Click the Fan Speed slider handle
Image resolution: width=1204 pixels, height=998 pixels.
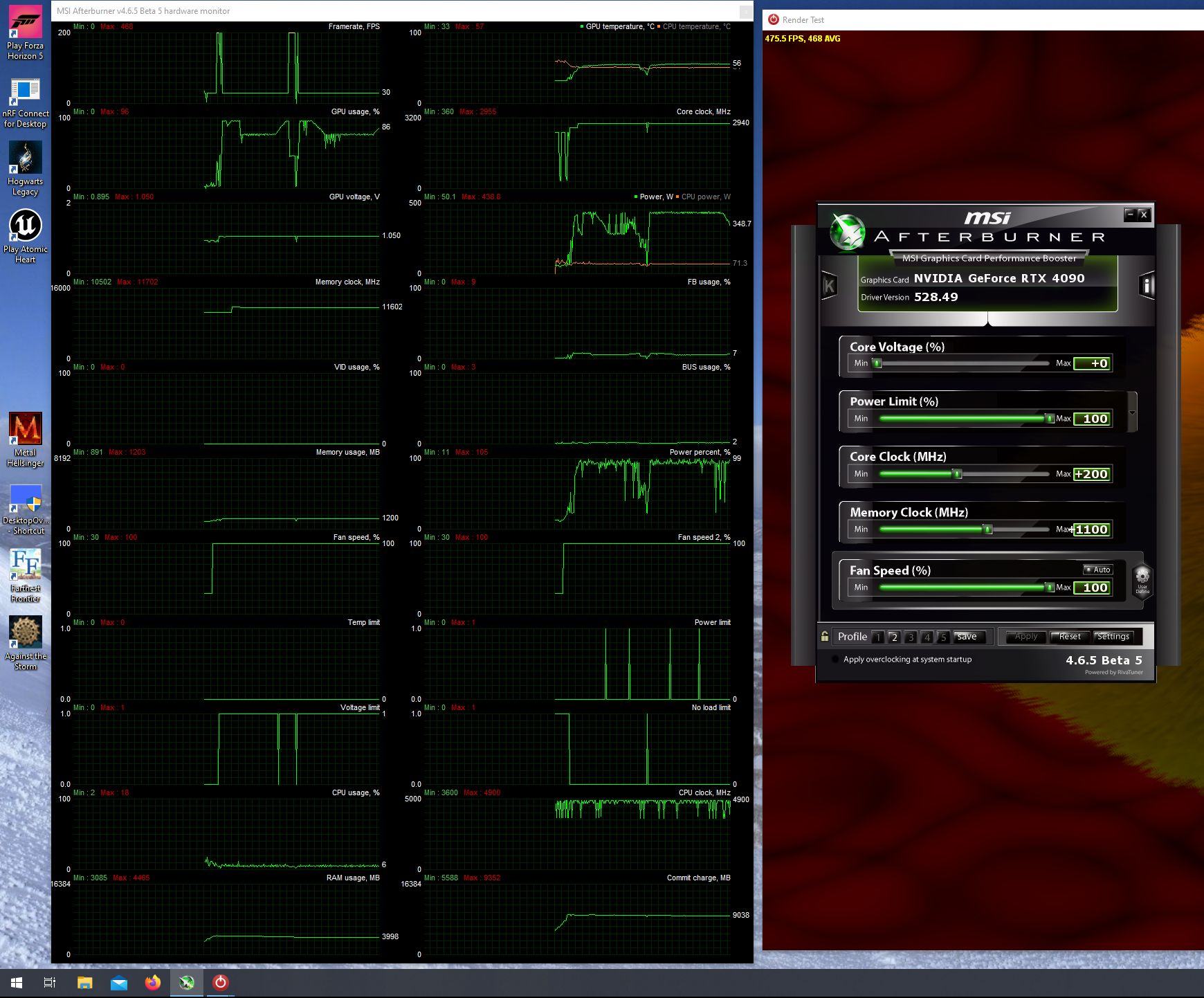pyautogui.click(x=1050, y=588)
